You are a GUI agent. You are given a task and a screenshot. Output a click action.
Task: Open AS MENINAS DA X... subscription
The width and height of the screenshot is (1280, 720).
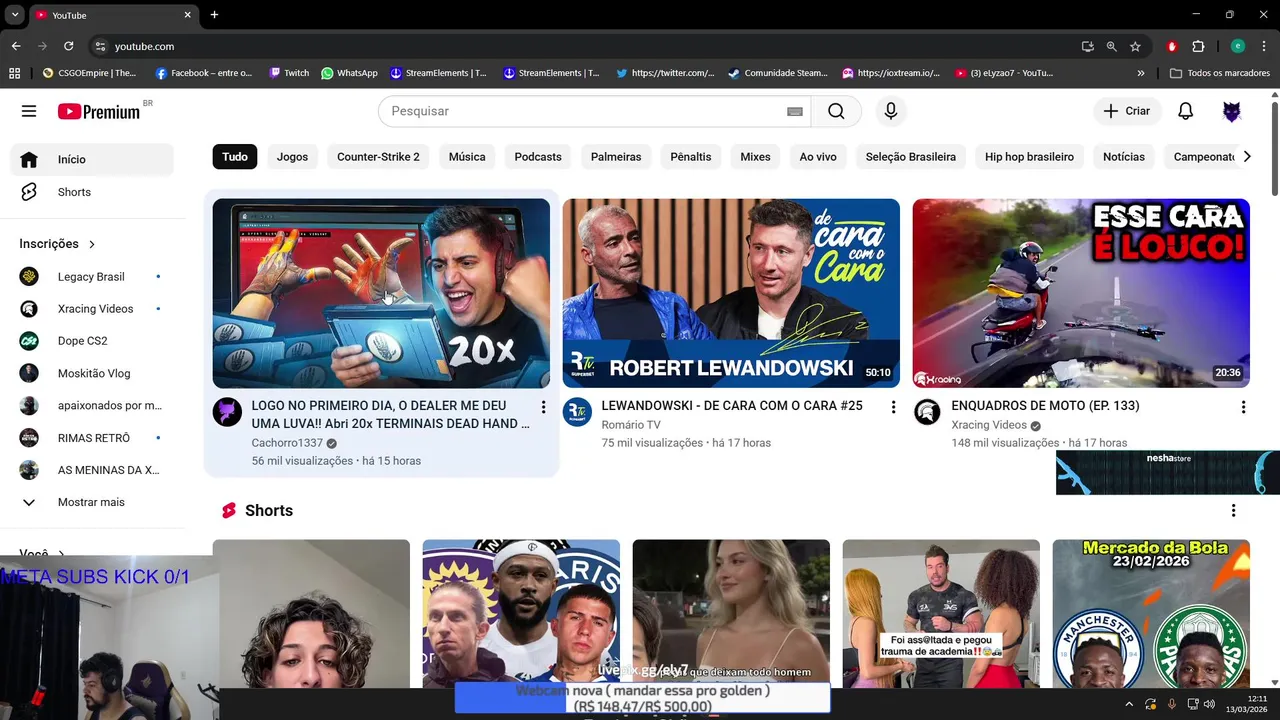[92, 470]
